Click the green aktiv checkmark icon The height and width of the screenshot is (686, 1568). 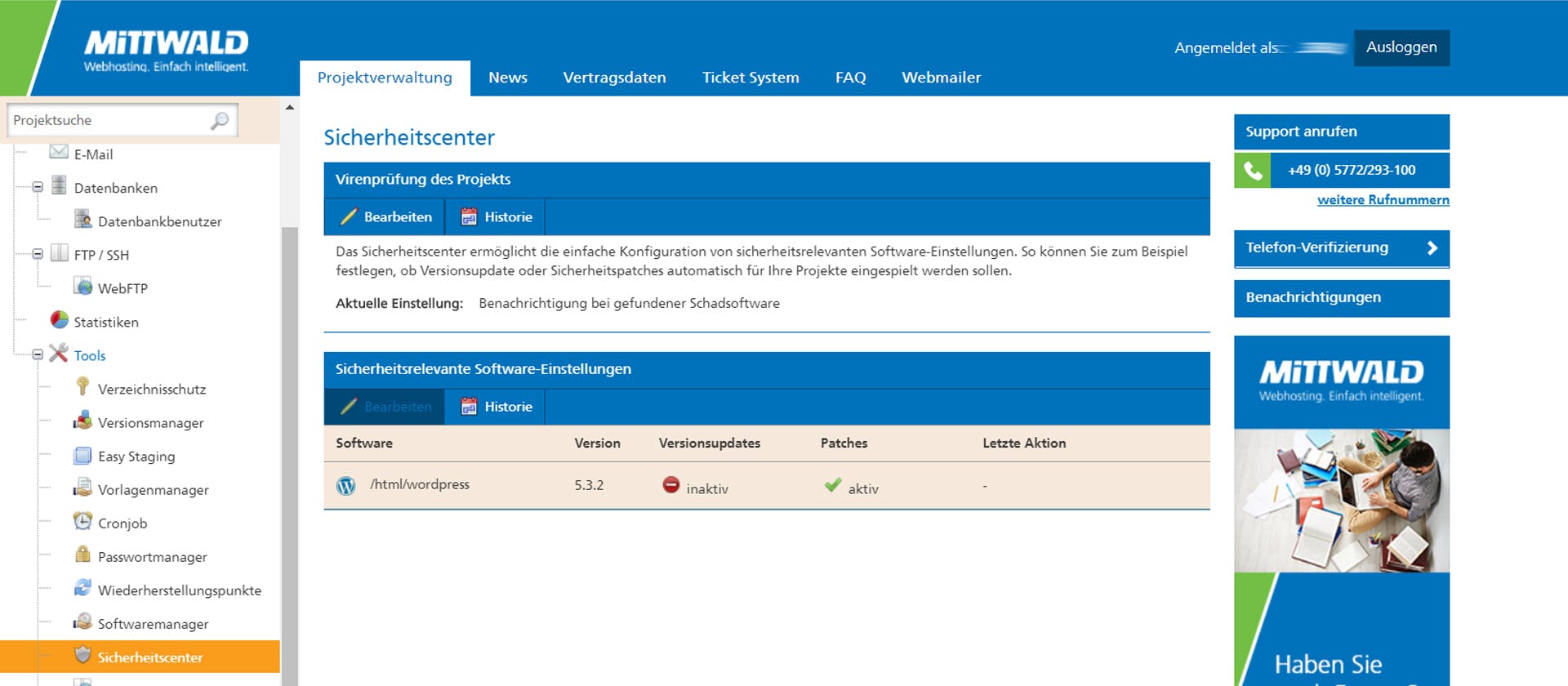[833, 485]
